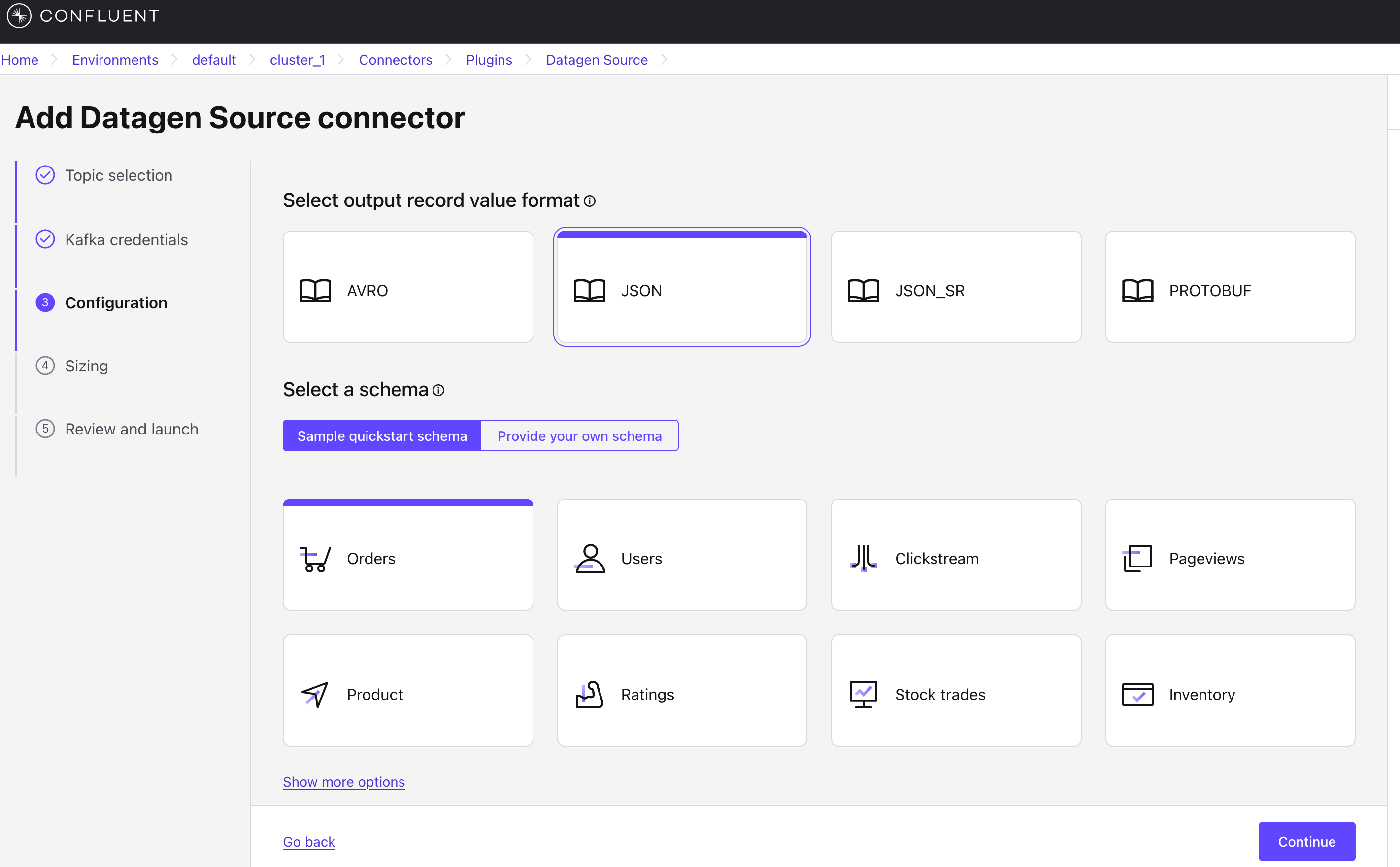The image size is (1400, 867).
Task: Switch to Provide your own schema
Action: [579, 436]
